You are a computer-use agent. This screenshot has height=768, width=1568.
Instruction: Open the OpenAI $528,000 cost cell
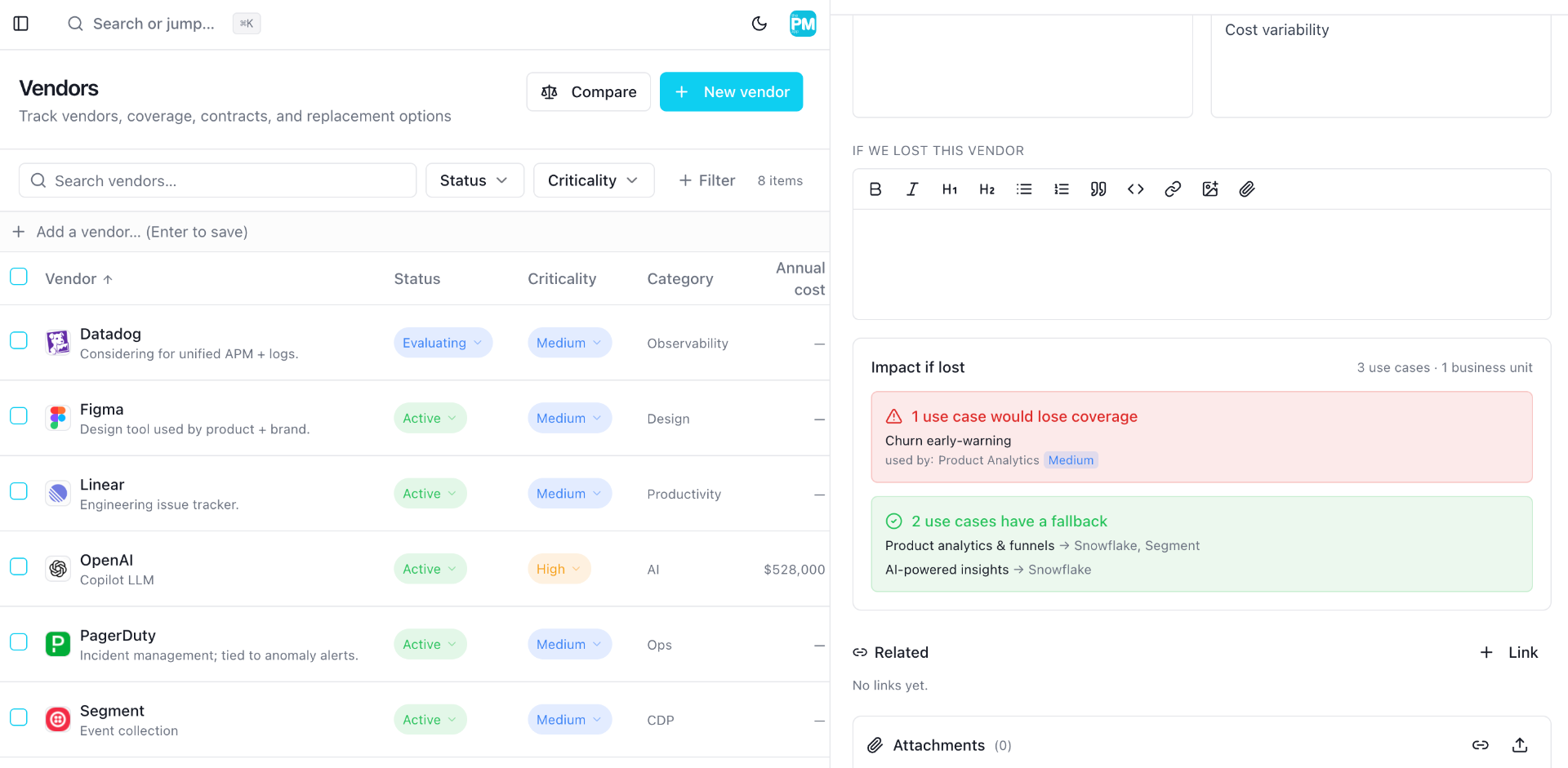coord(794,570)
